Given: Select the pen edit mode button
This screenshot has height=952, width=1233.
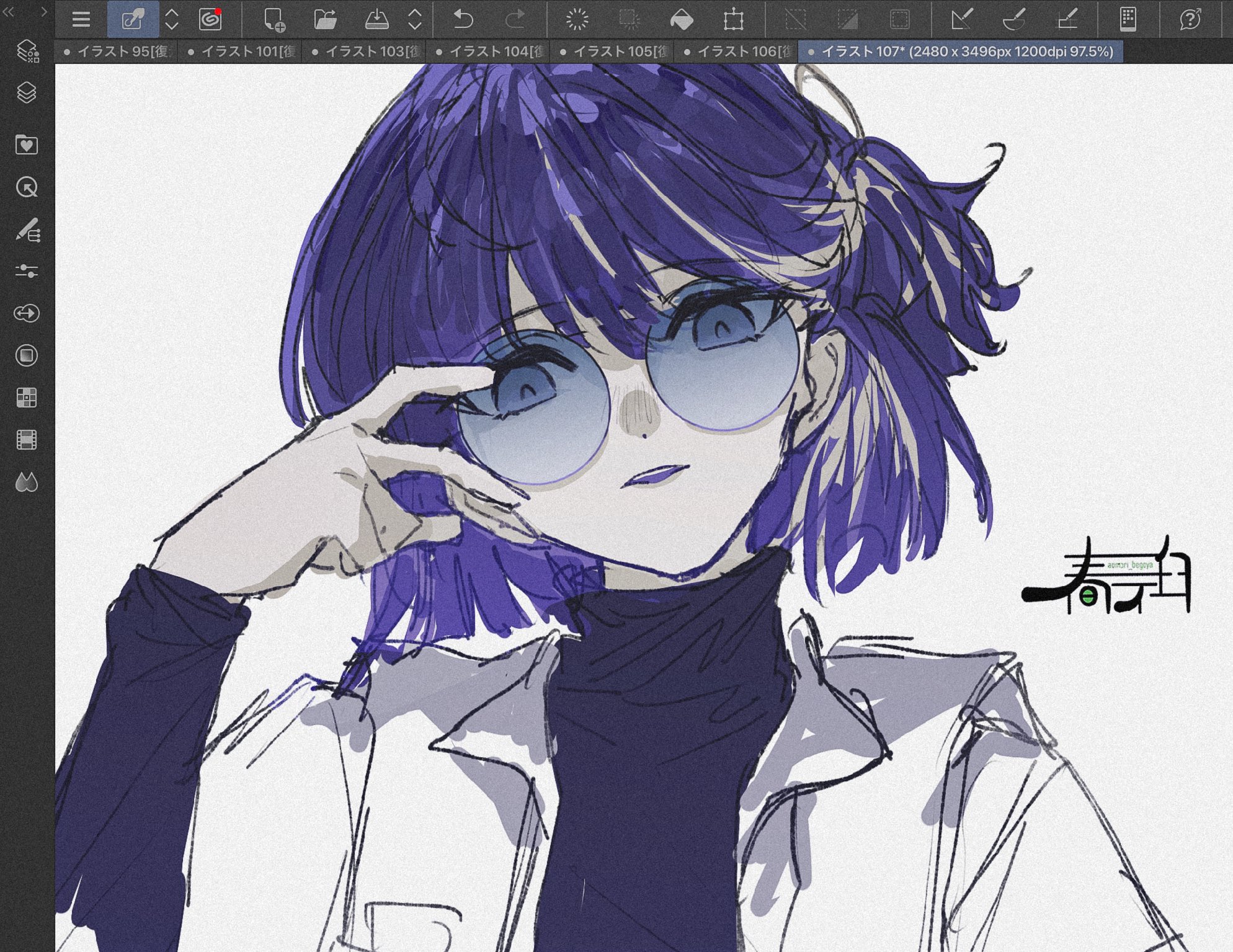Looking at the screenshot, I should click(133, 19).
